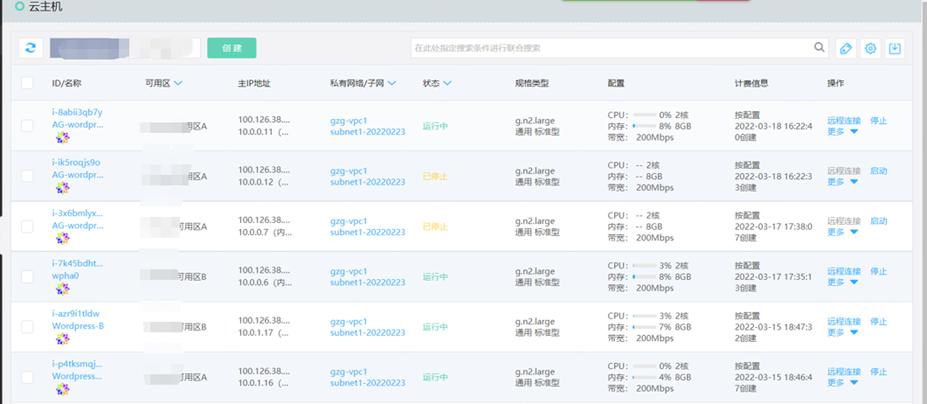Image resolution: width=927 pixels, height=404 pixels.
Task: Expand 更多 menu for i-8abii3qb7y
Action: click(842, 132)
